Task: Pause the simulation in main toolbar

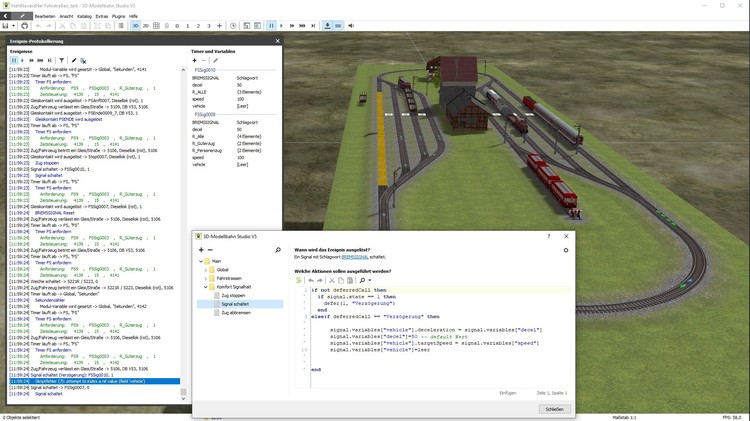Action: pyautogui.click(x=273, y=25)
